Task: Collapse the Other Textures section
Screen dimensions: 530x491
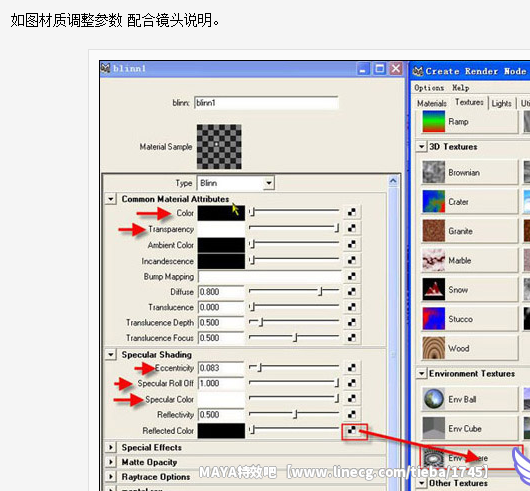Action: (x=421, y=483)
